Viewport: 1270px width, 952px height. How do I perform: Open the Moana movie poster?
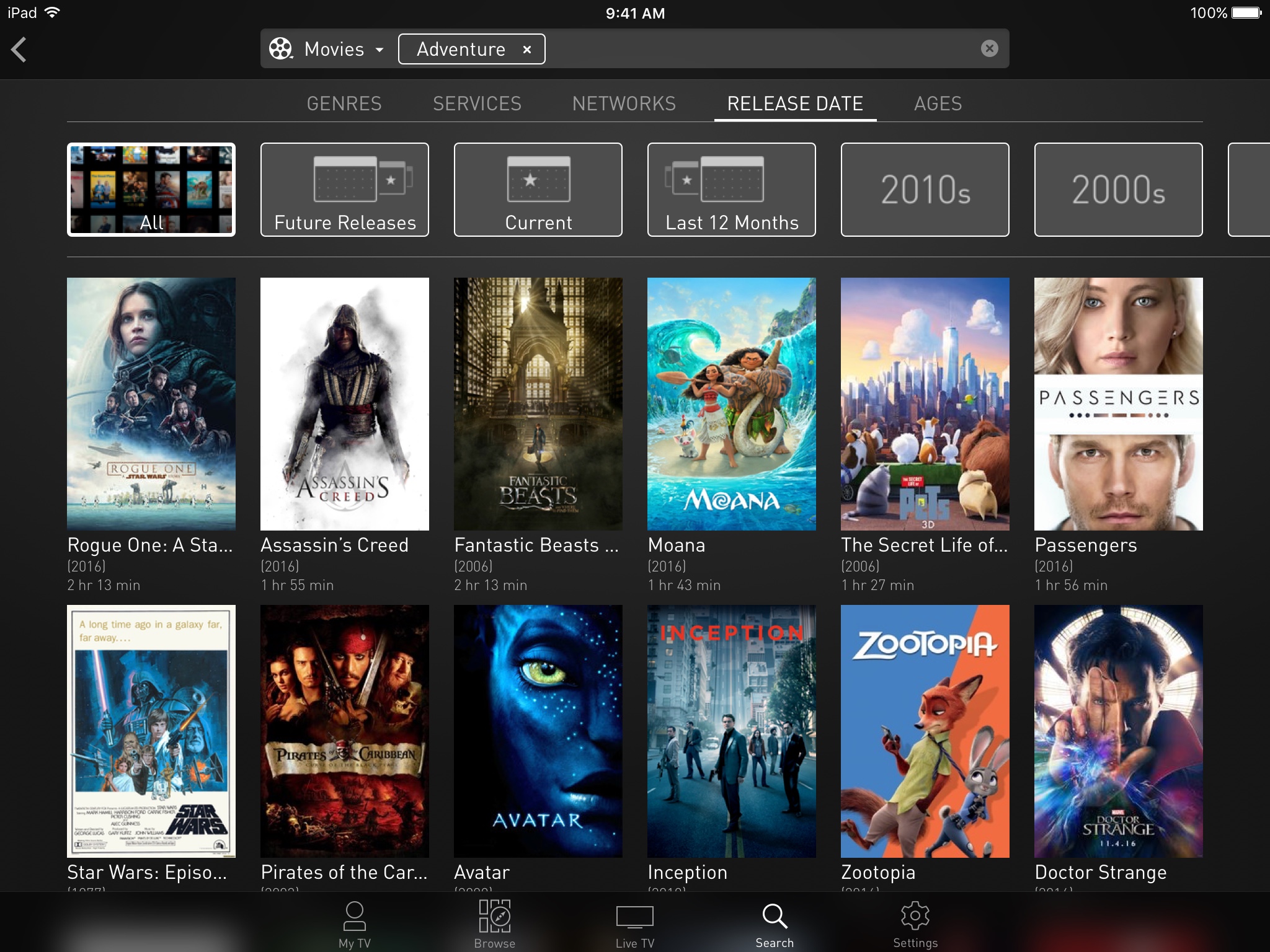point(732,403)
